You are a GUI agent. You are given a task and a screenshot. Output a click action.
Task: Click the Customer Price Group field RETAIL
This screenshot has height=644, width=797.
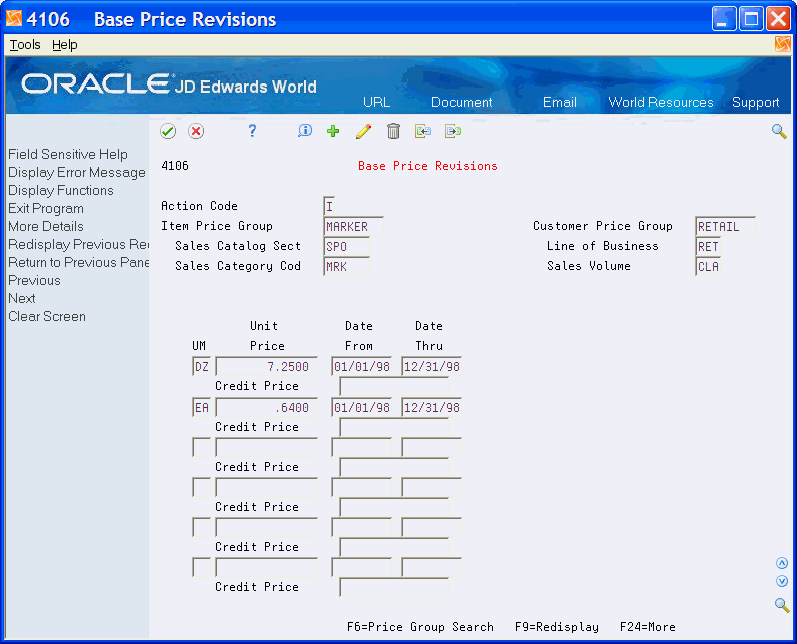click(725, 226)
